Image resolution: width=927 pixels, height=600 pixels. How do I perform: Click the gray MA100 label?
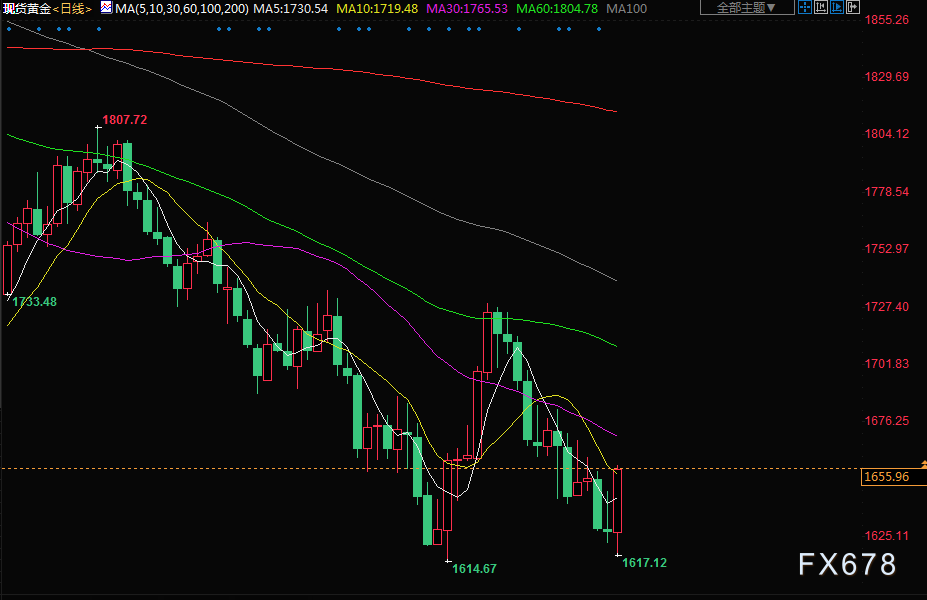coord(627,9)
